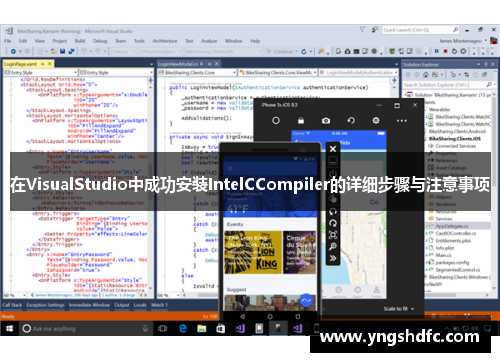Open the Architecture menu

[x=165, y=41]
